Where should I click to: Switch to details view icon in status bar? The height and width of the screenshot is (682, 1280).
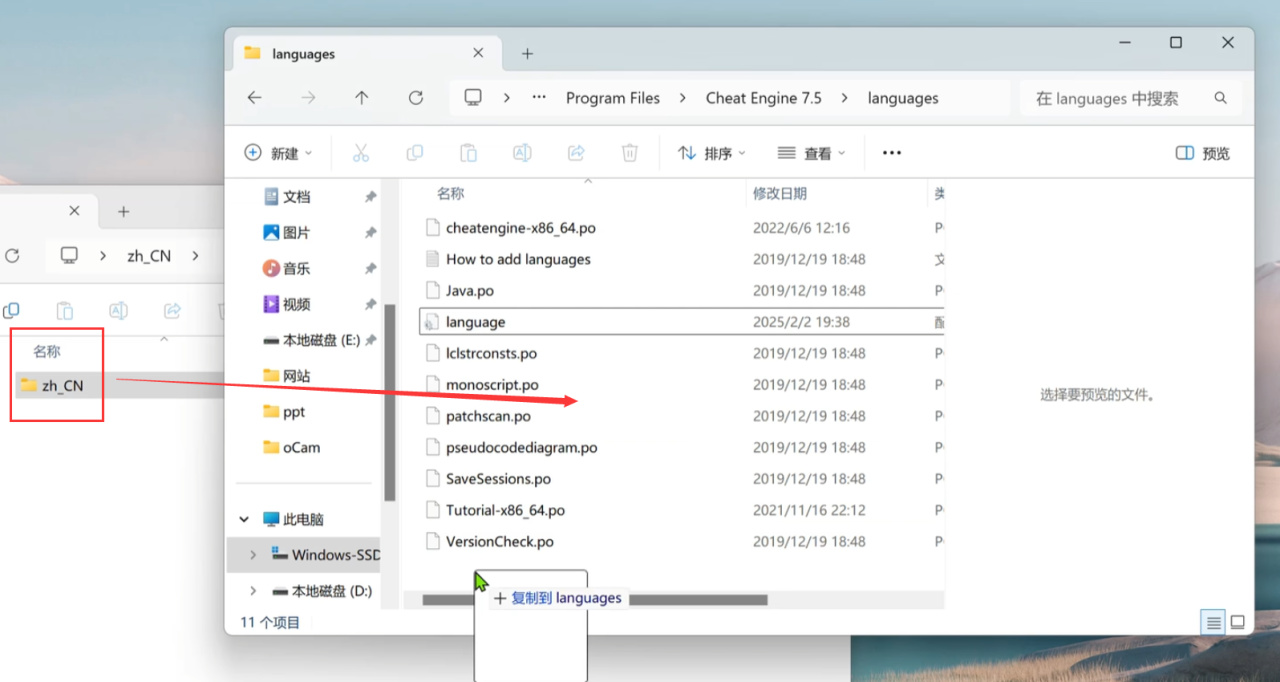(1213, 622)
